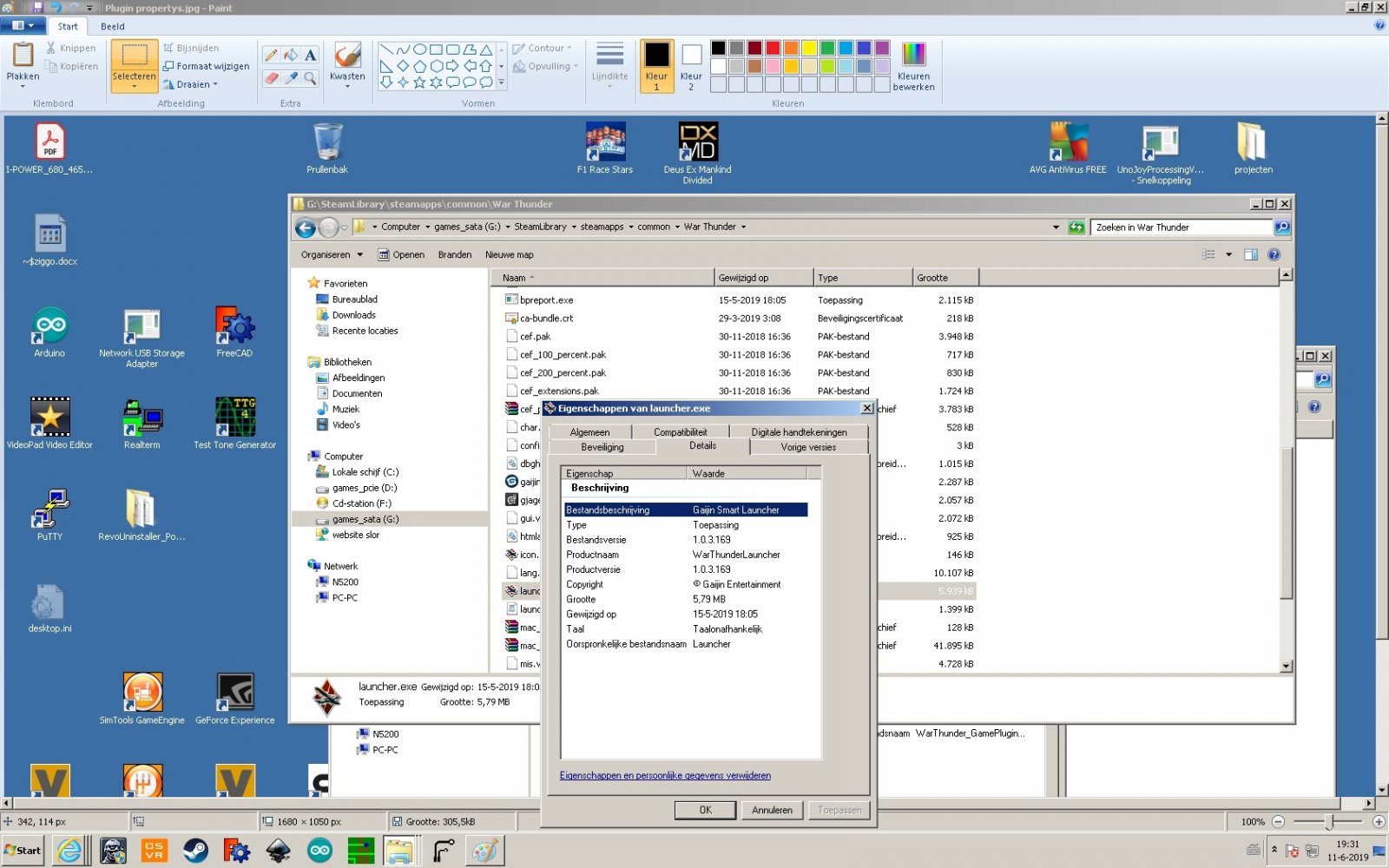This screenshot has height=868, width=1389.
Task: Select the Magnifier tool
Action: (x=310, y=78)
